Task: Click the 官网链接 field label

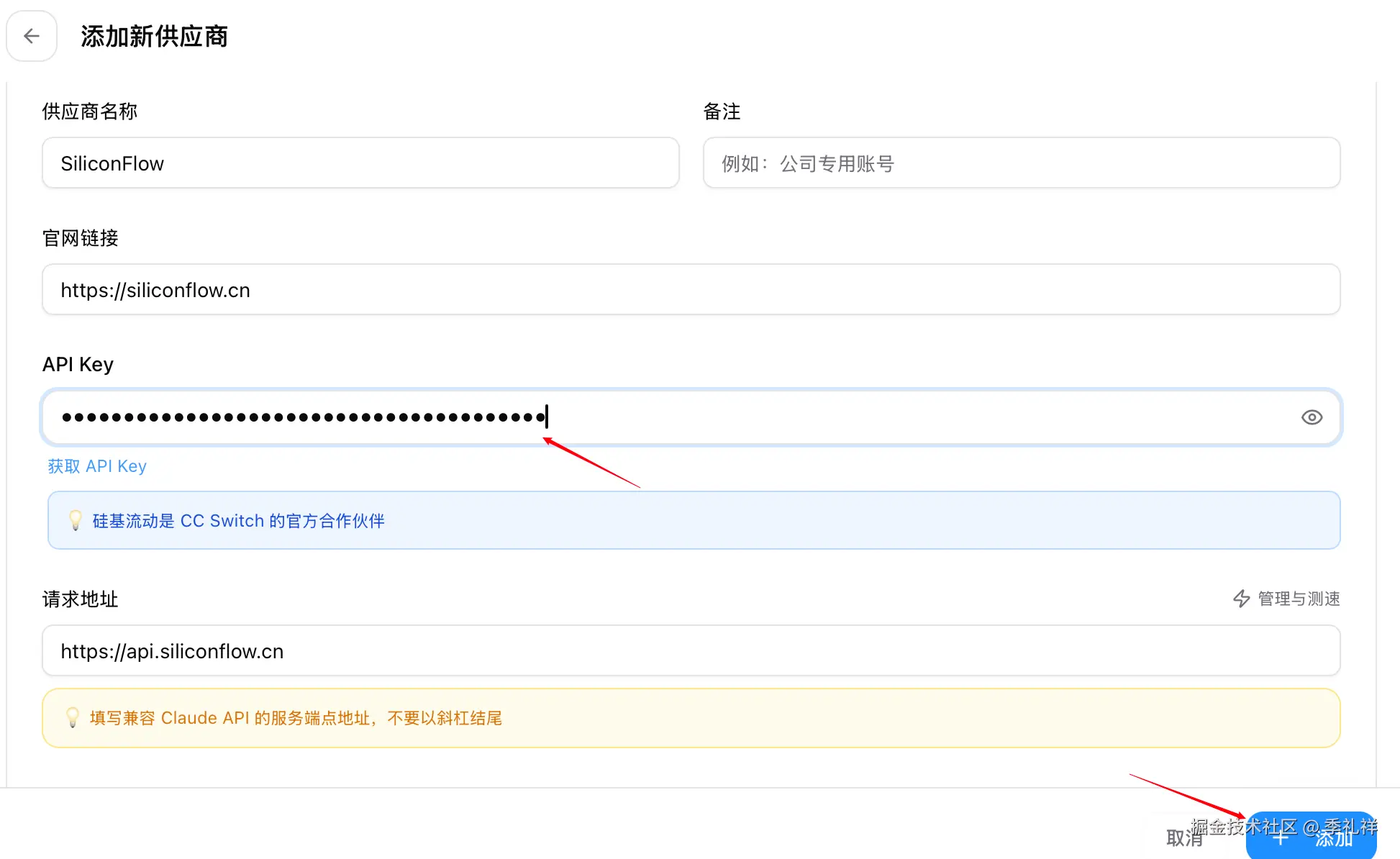Action: coord(80,238)
